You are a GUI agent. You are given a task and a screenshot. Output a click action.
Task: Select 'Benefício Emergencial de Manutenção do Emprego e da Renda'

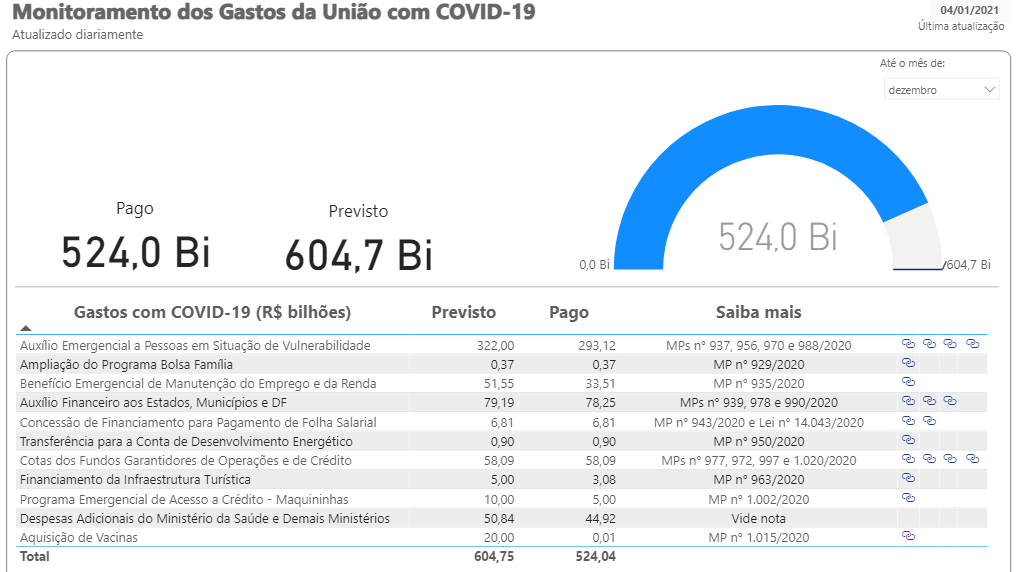[x=198, y=384]
